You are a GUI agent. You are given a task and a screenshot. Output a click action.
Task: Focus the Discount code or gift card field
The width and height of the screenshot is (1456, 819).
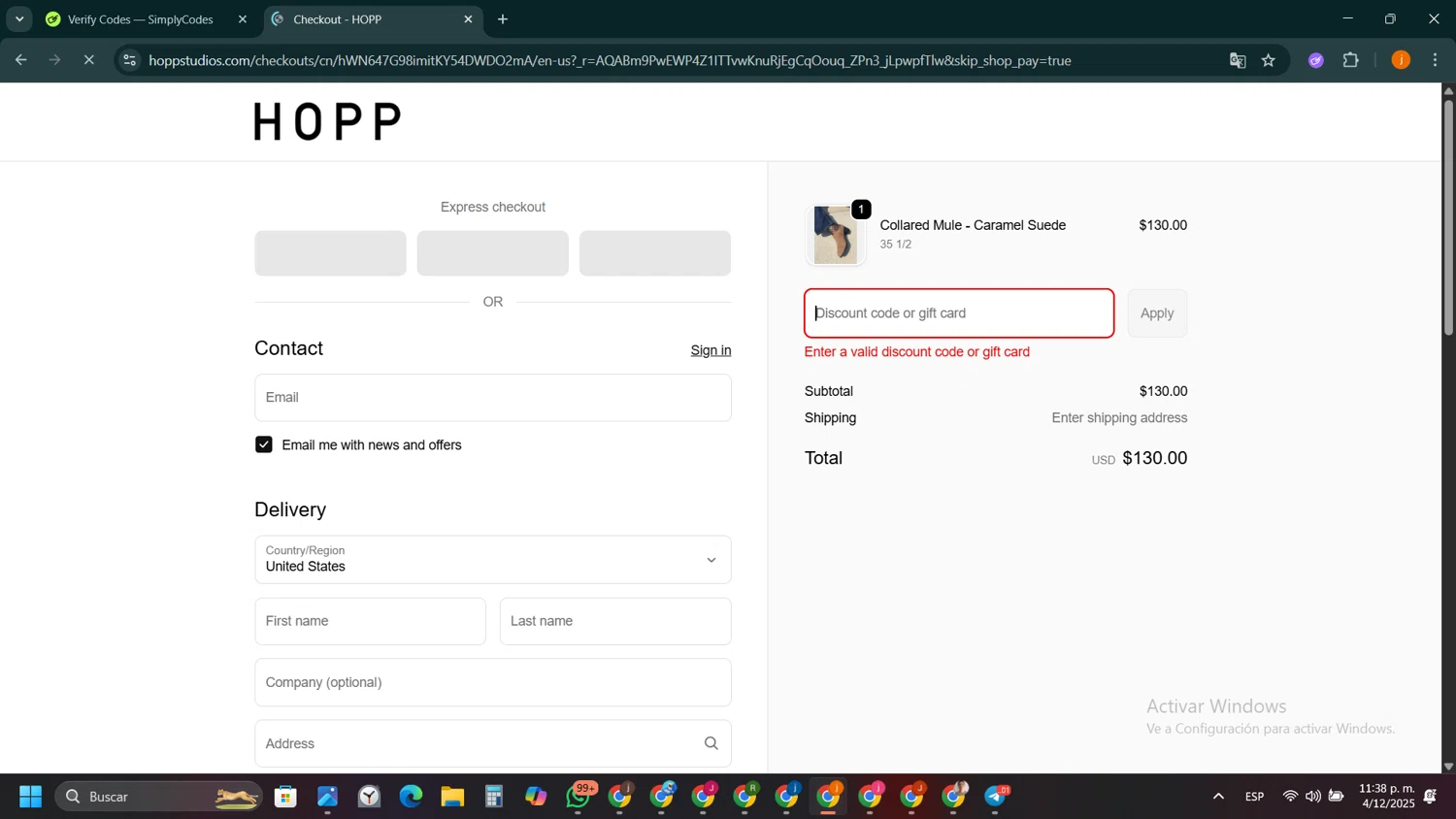tap(959, 313)
